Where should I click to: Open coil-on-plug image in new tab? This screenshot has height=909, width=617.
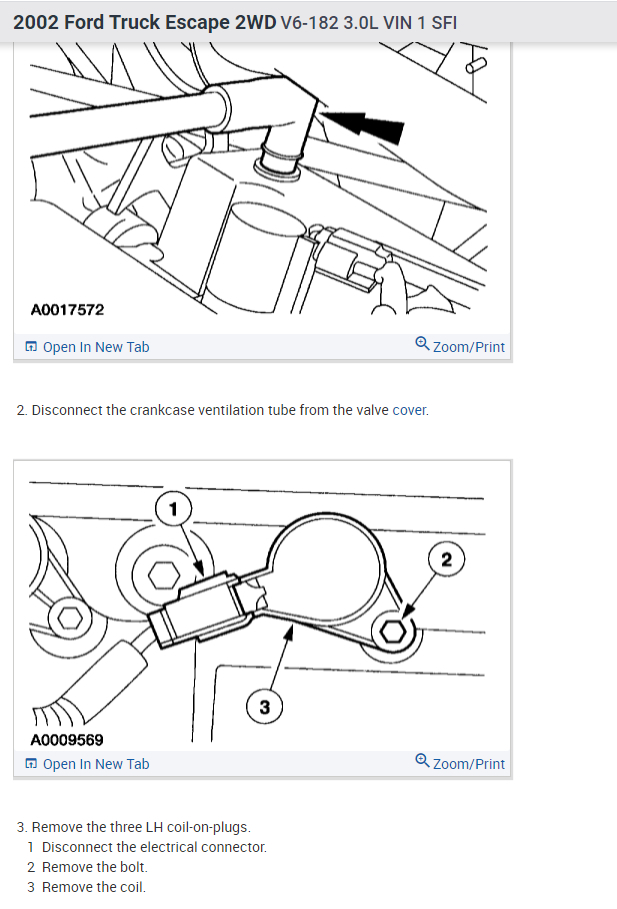coord(88,763)
